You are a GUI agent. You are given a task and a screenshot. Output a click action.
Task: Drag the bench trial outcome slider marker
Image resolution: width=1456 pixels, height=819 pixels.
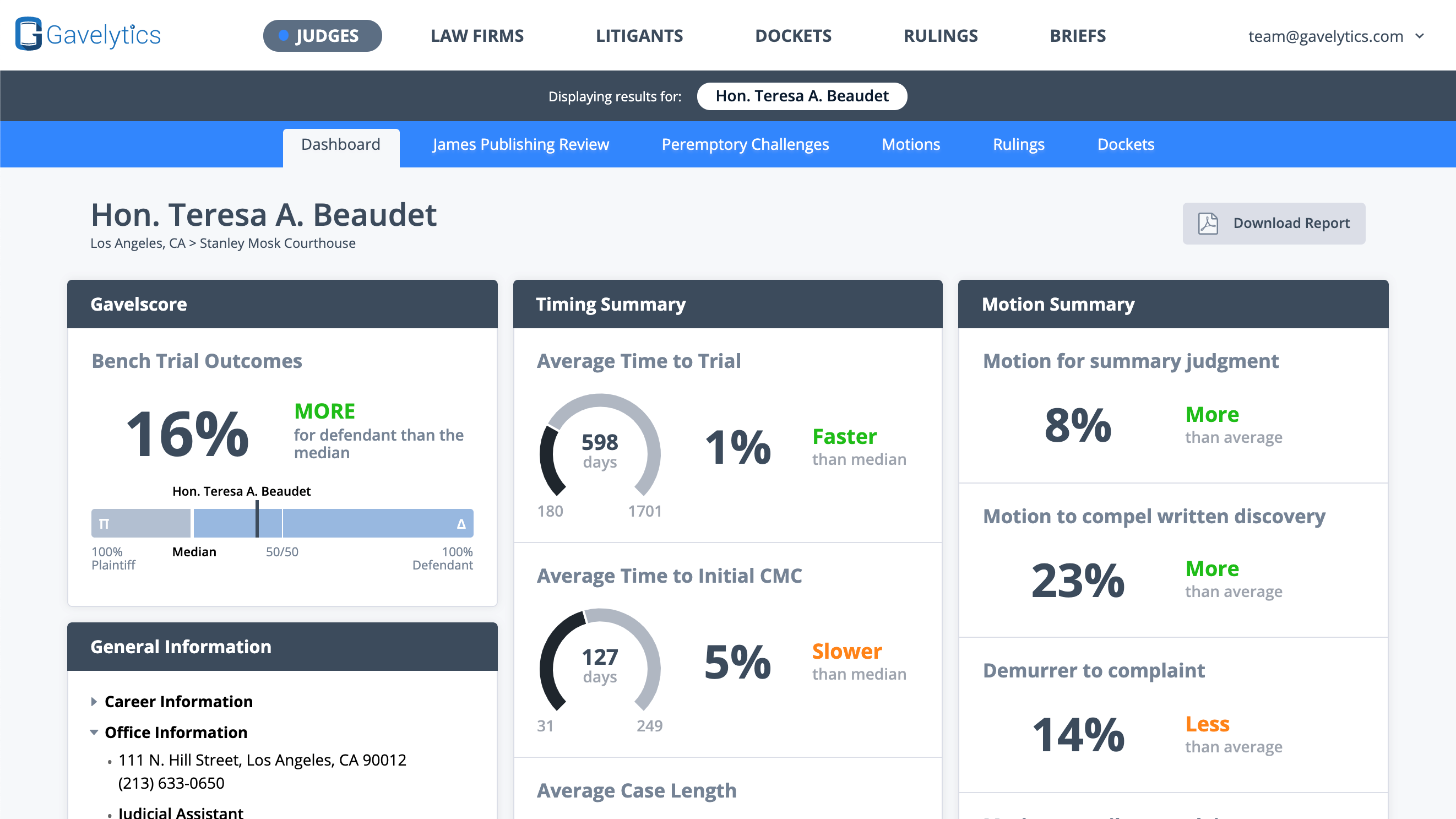(x=256, y=522)
